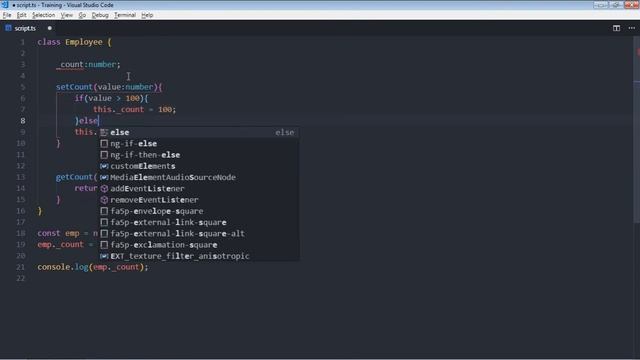The image size is (640, 360).
Task: Choose the 'fa5p-external-link-square' suggestion
Action: point(200,222)
